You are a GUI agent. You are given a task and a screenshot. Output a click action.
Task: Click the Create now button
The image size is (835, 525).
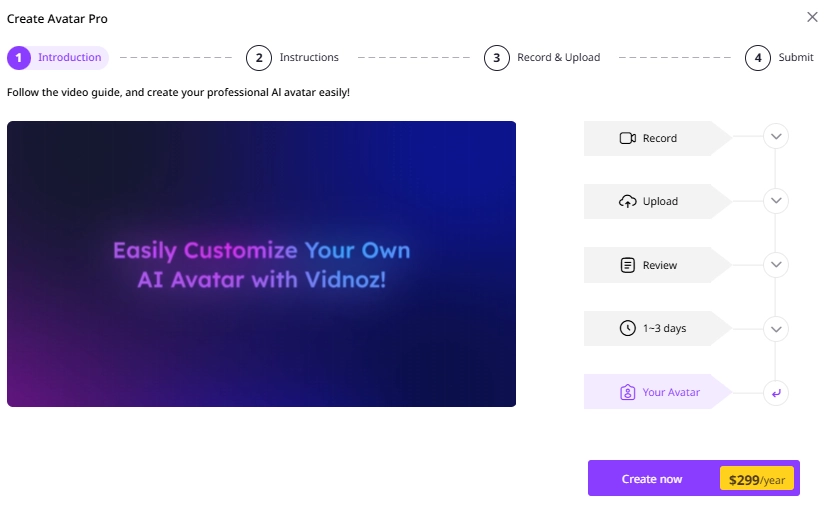pyautogui.click(x=652, y=479)
